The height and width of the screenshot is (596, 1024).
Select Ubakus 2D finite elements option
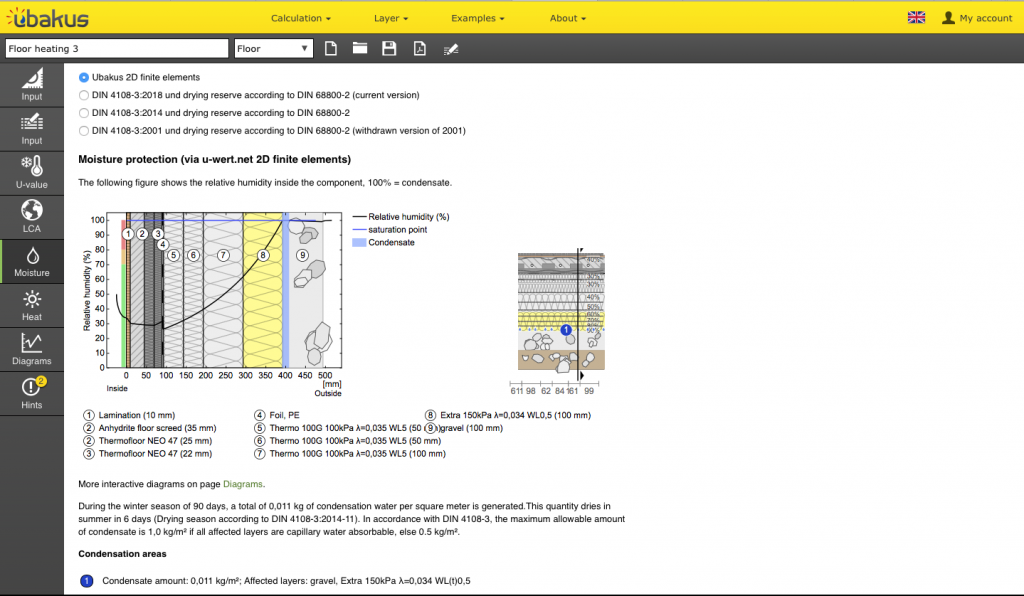click(x=84, y=77)
